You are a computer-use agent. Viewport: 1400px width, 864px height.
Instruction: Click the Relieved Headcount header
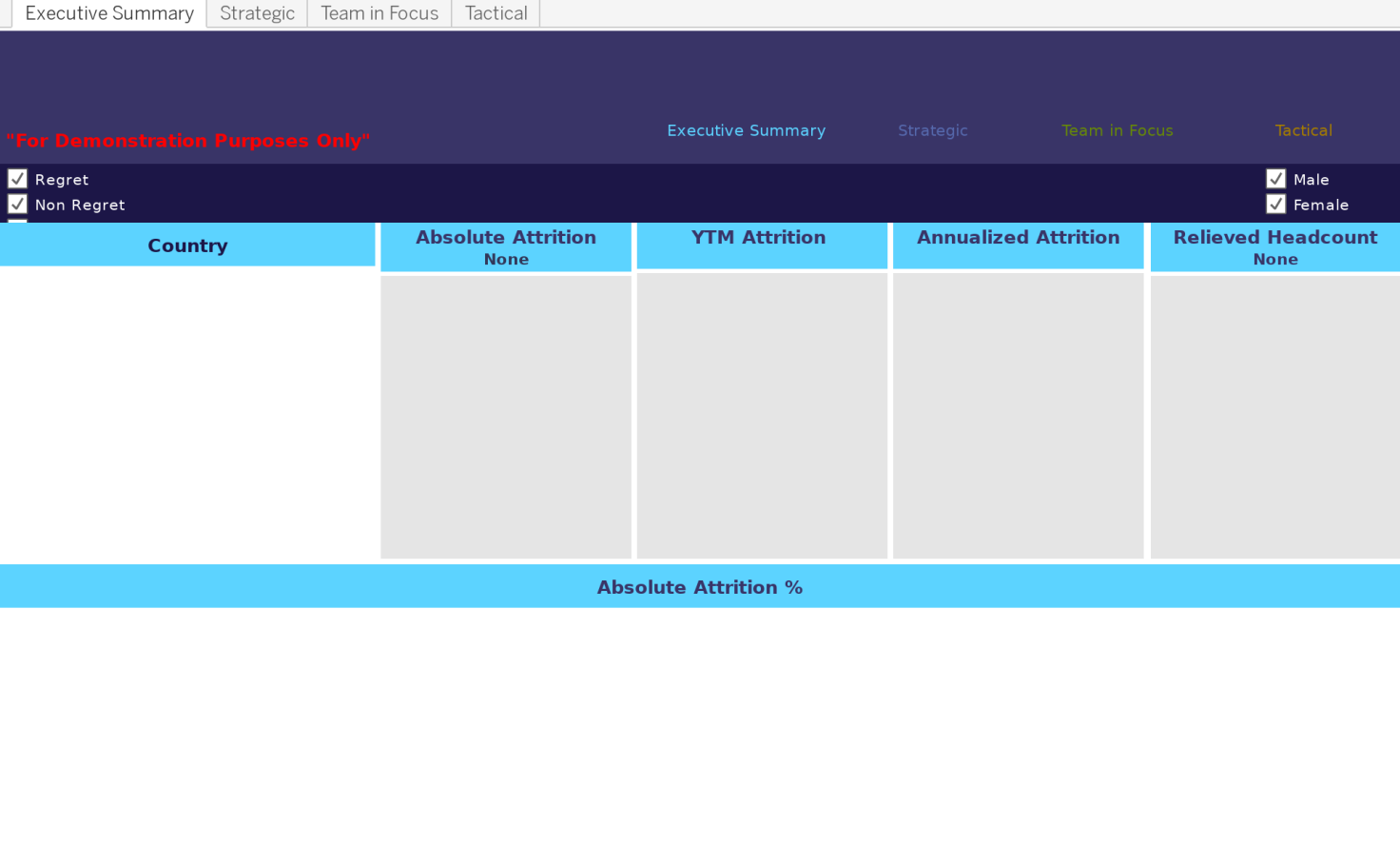pyautogui.click(x=1275, y=246)
